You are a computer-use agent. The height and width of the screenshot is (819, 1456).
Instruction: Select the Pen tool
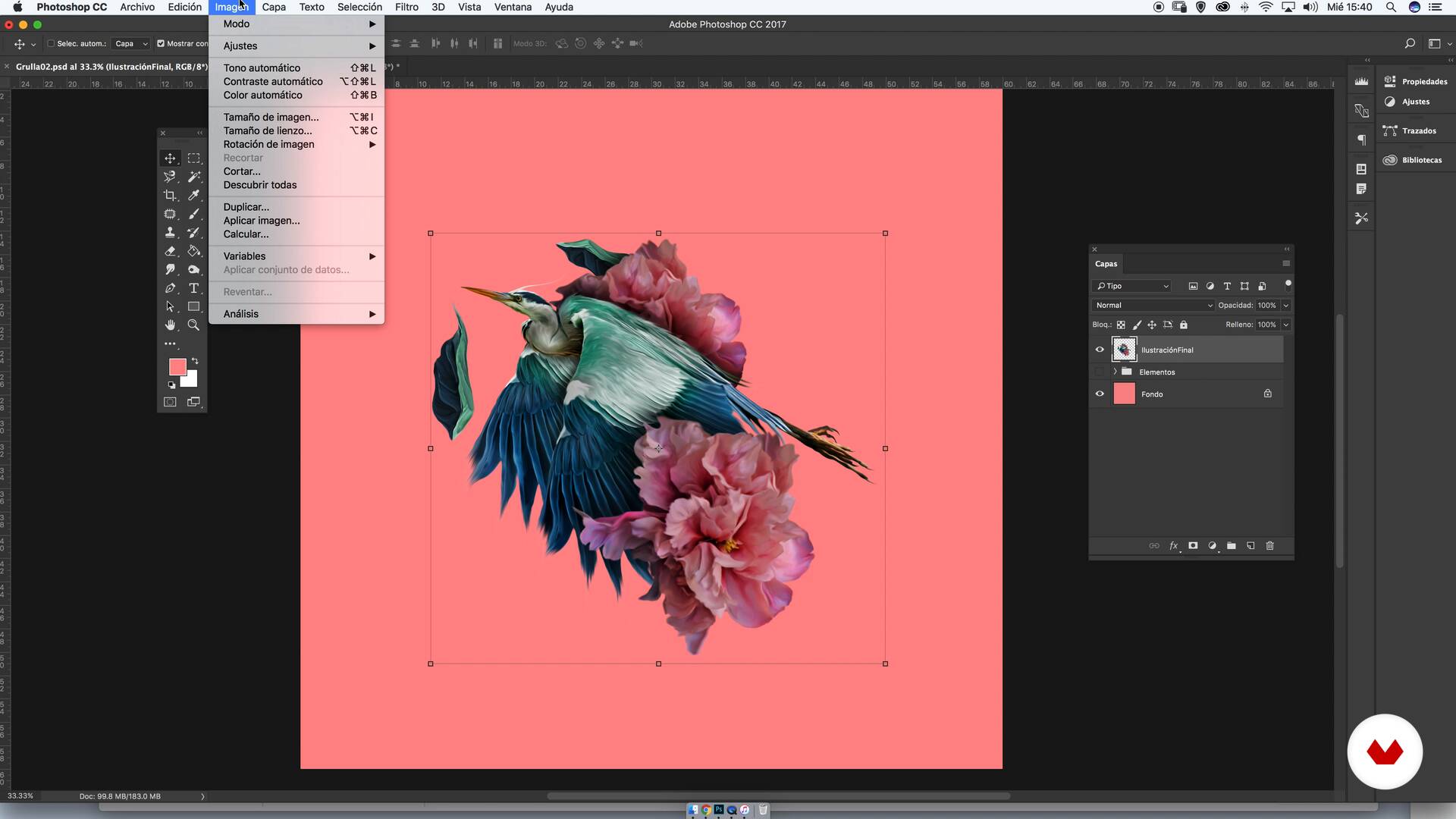pos(170,288)
